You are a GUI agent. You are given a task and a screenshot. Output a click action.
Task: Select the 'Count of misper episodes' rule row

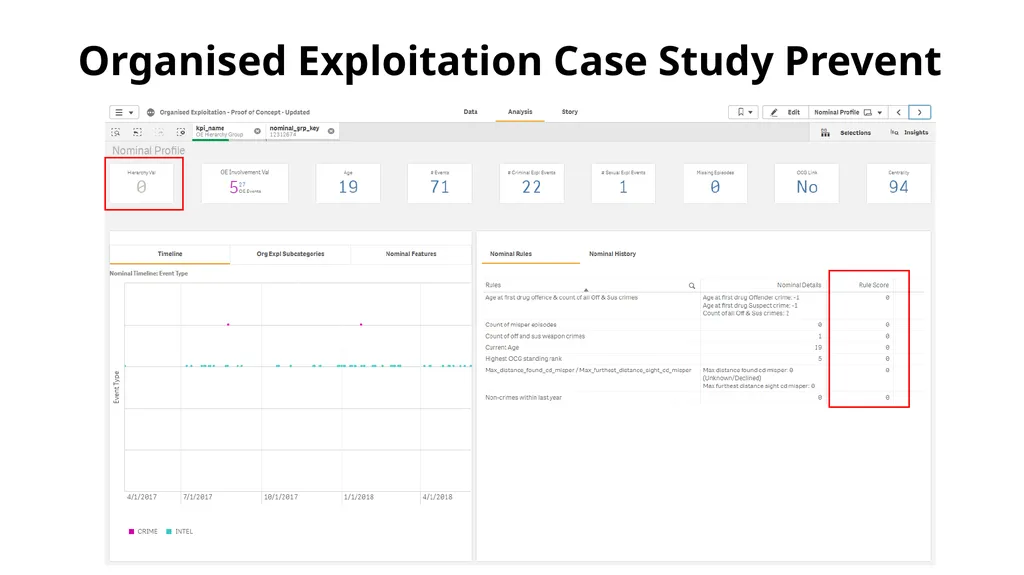(687, 325)
